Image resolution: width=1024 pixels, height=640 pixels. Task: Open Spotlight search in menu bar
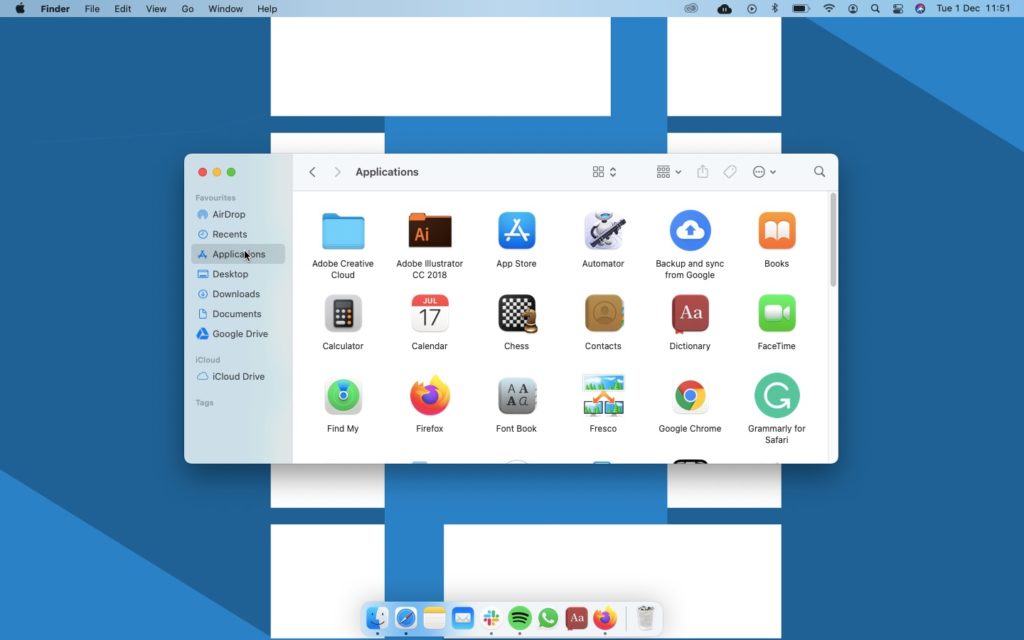pos(875,8)
